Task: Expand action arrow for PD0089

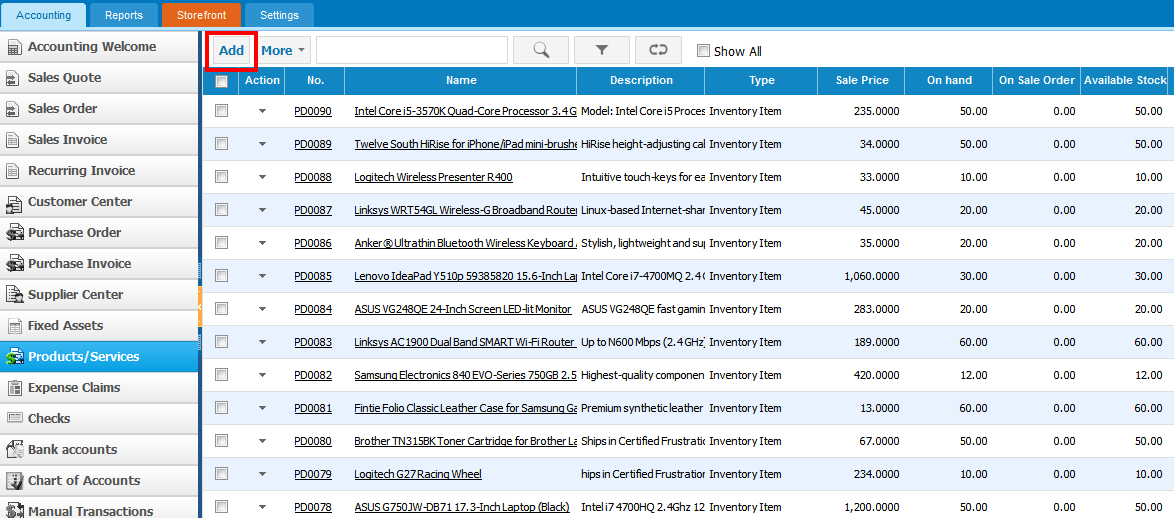Action: 262,144
